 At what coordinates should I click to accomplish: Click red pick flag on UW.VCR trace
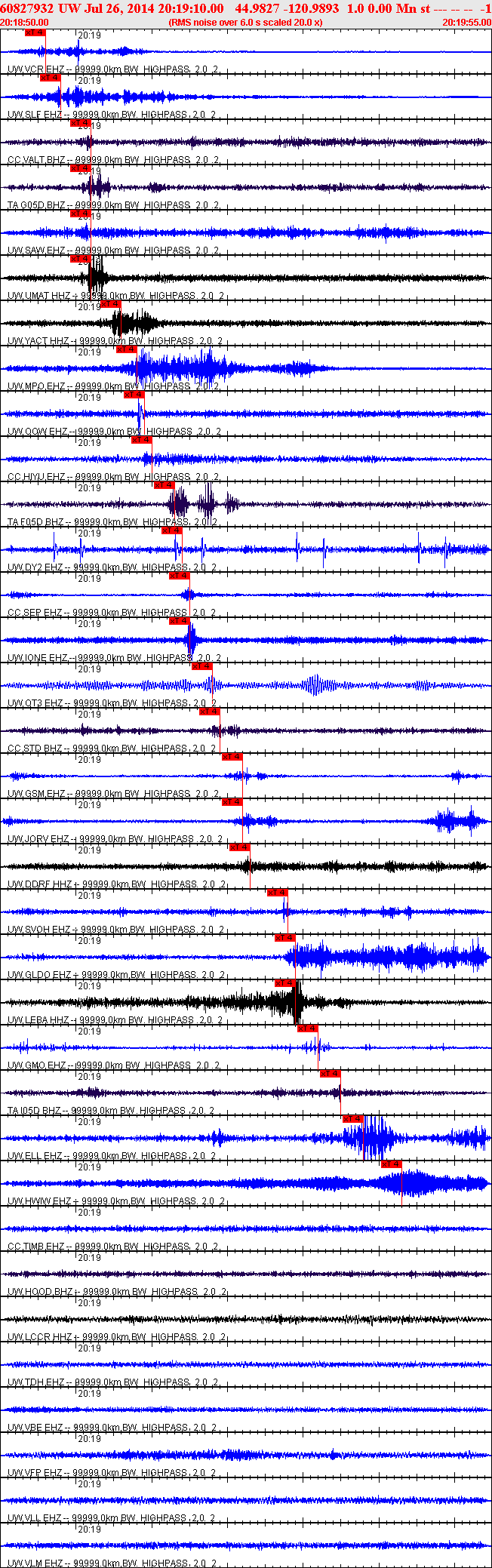tap(35, 32)
